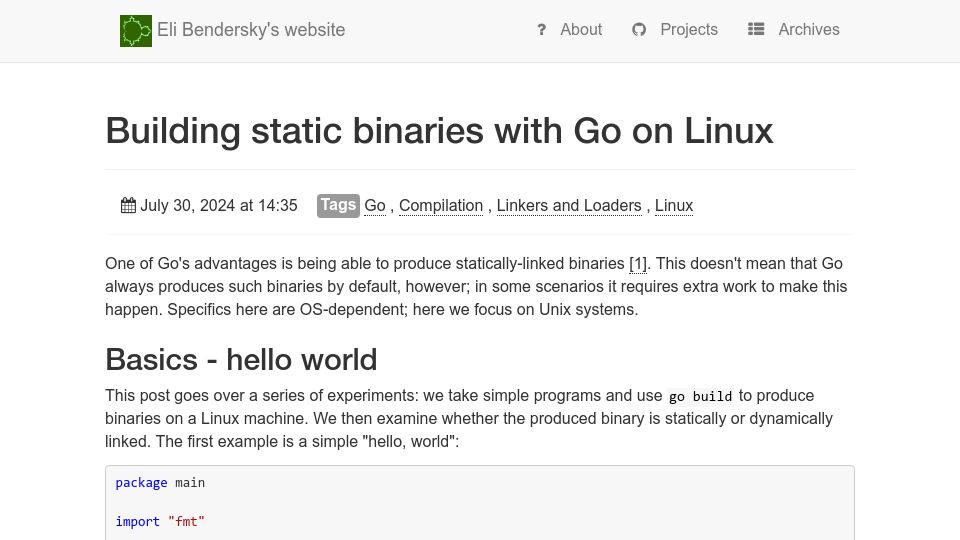Click the inline go build code
The image size is (960, 540).
(700, 397)
